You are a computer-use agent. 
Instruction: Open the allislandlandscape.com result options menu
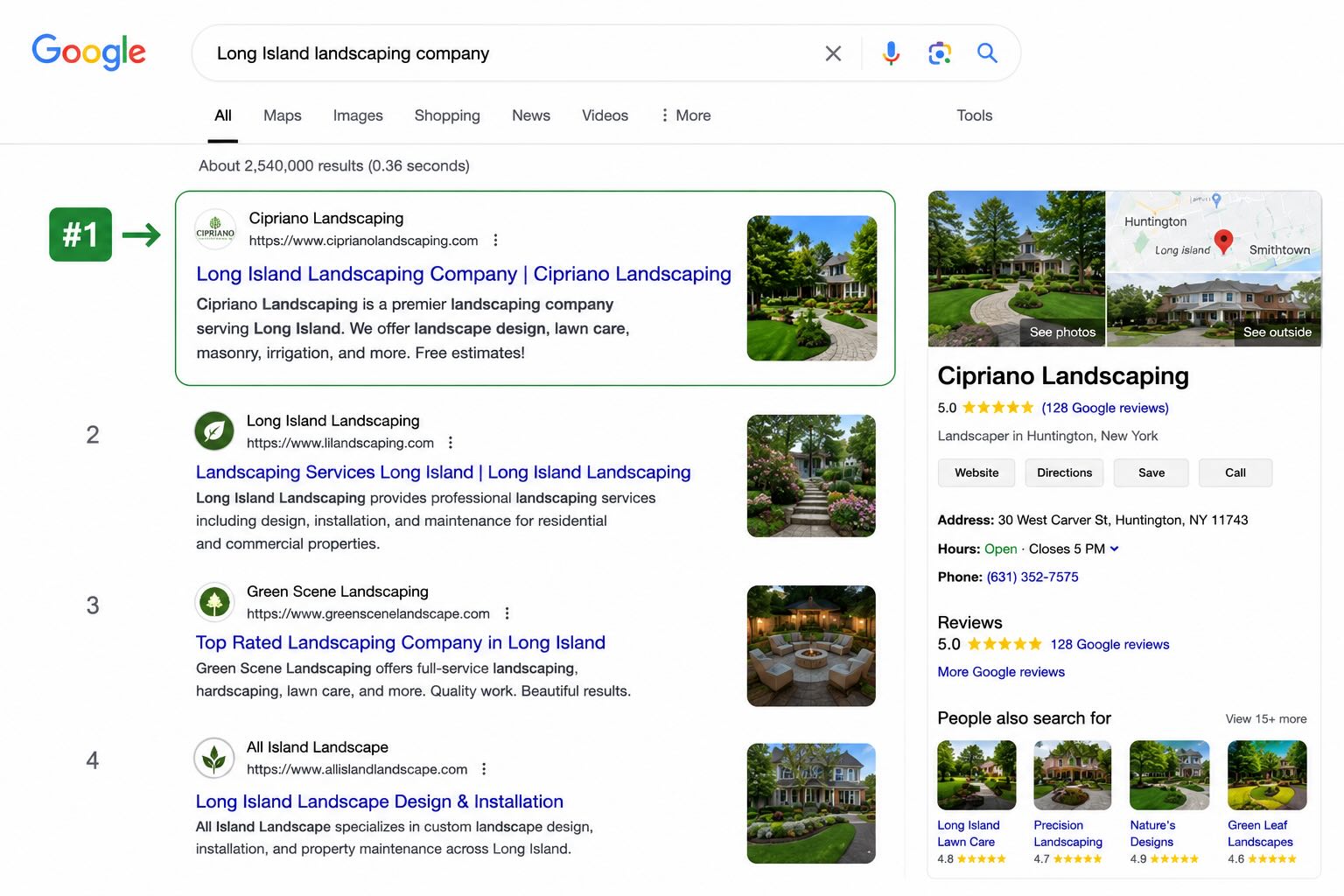[484, 769]
